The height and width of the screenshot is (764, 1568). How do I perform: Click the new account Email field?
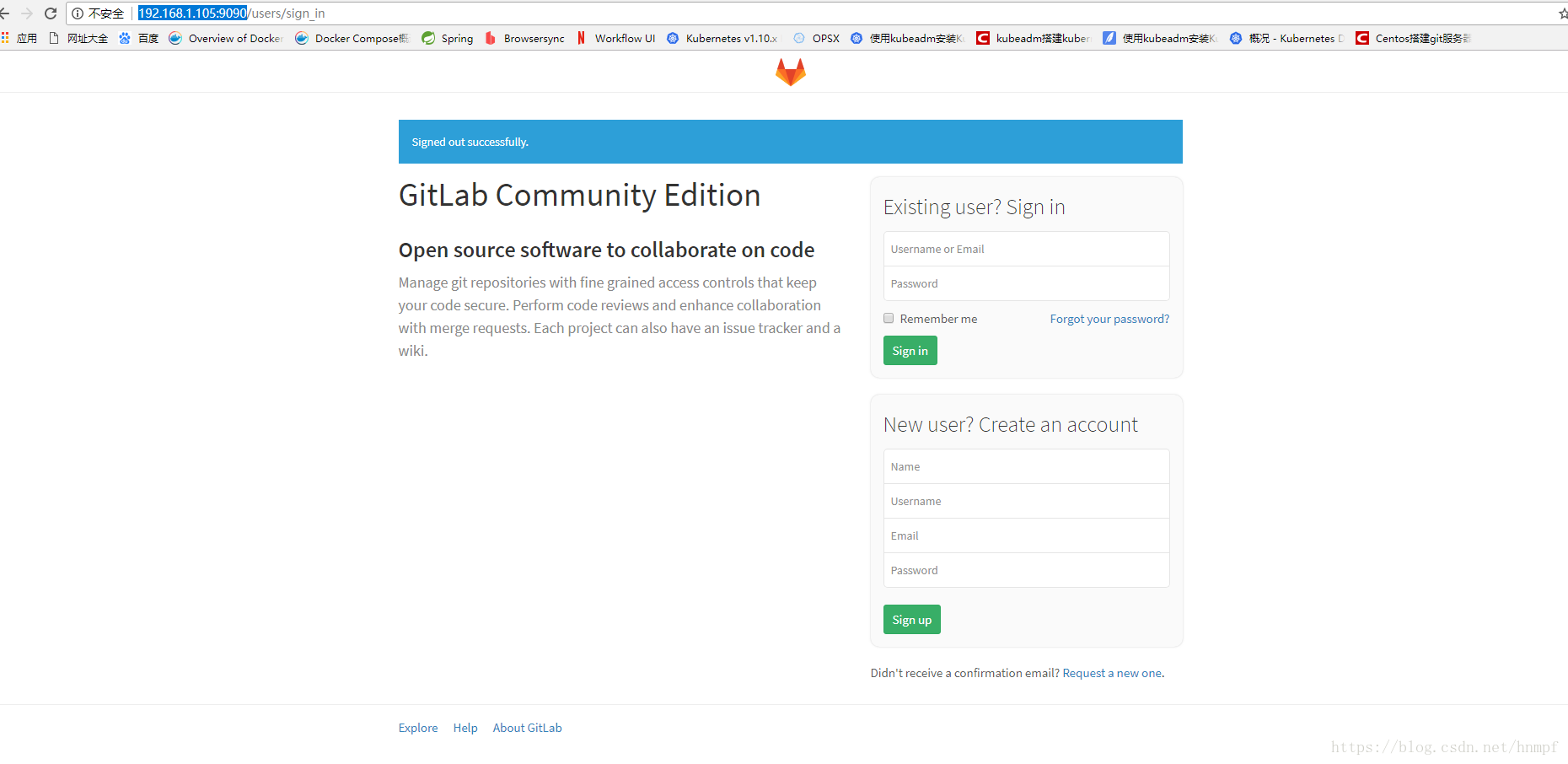point(1026,535)
